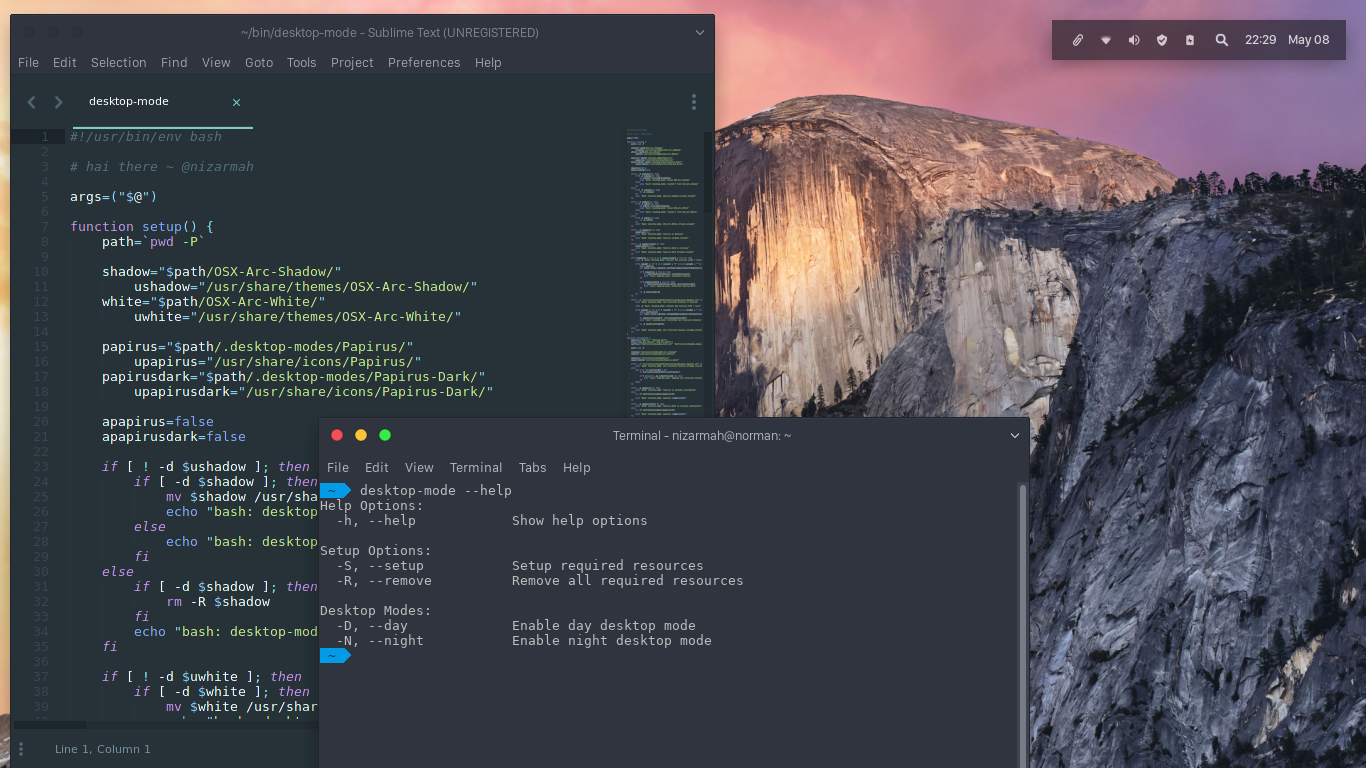The height and width of the screenshot is (768, 1366).
Task: Click the 'desktop-mode --help' command text
Action: click(436, 491)
